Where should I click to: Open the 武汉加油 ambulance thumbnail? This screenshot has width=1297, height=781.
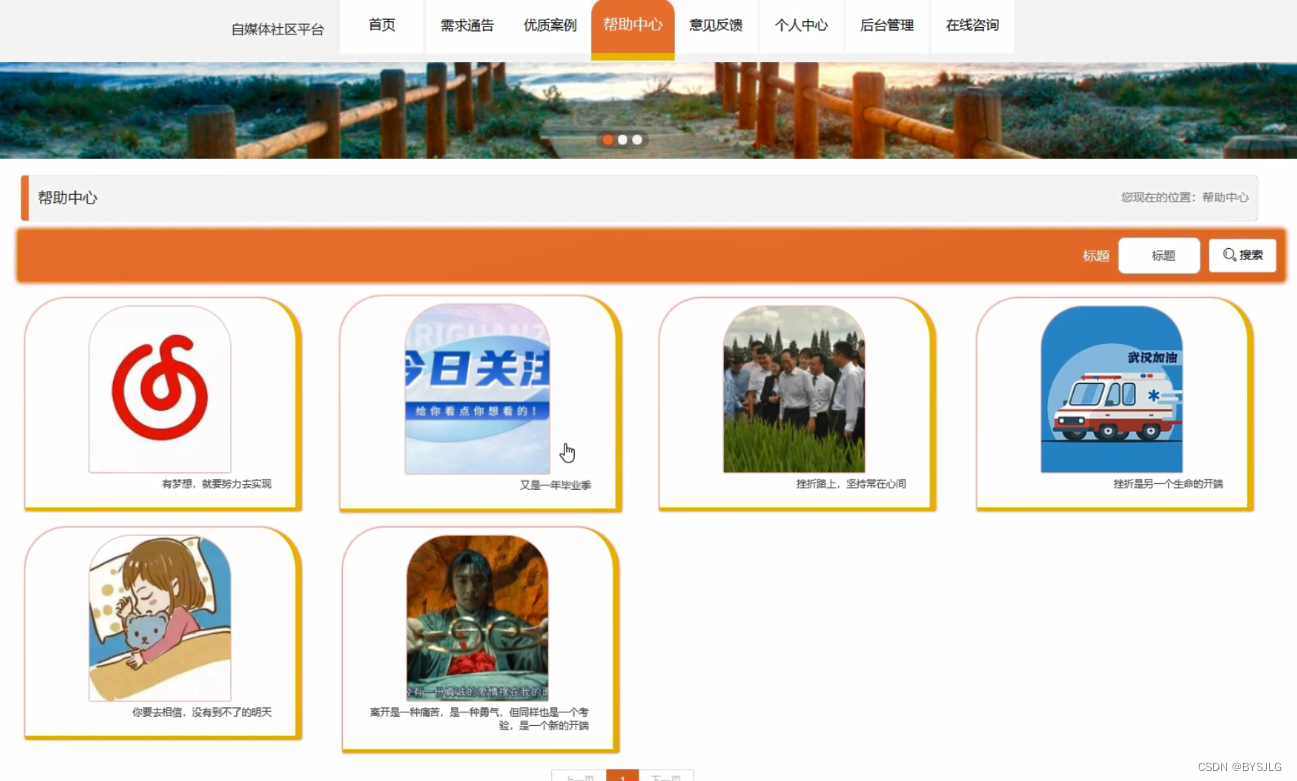[1112, 389]
